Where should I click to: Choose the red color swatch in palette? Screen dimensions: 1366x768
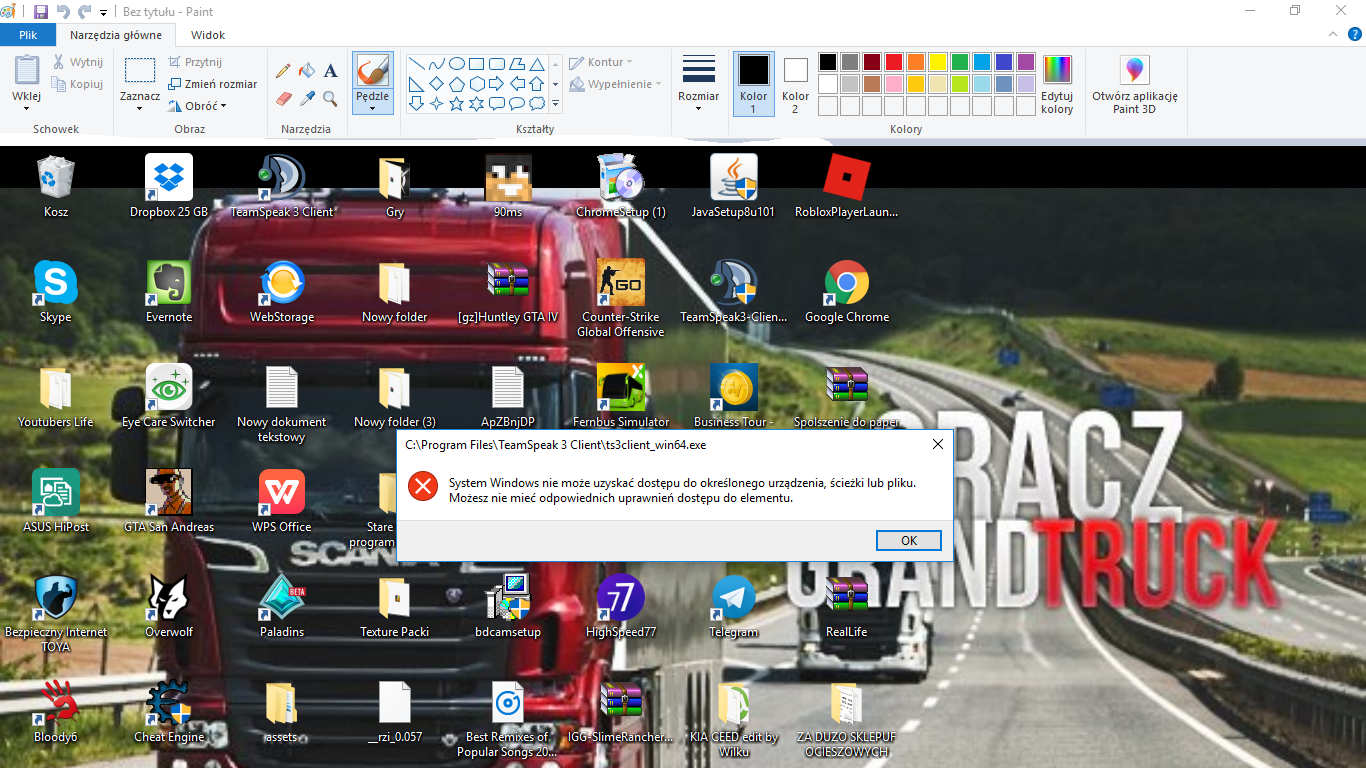[894, 62]
